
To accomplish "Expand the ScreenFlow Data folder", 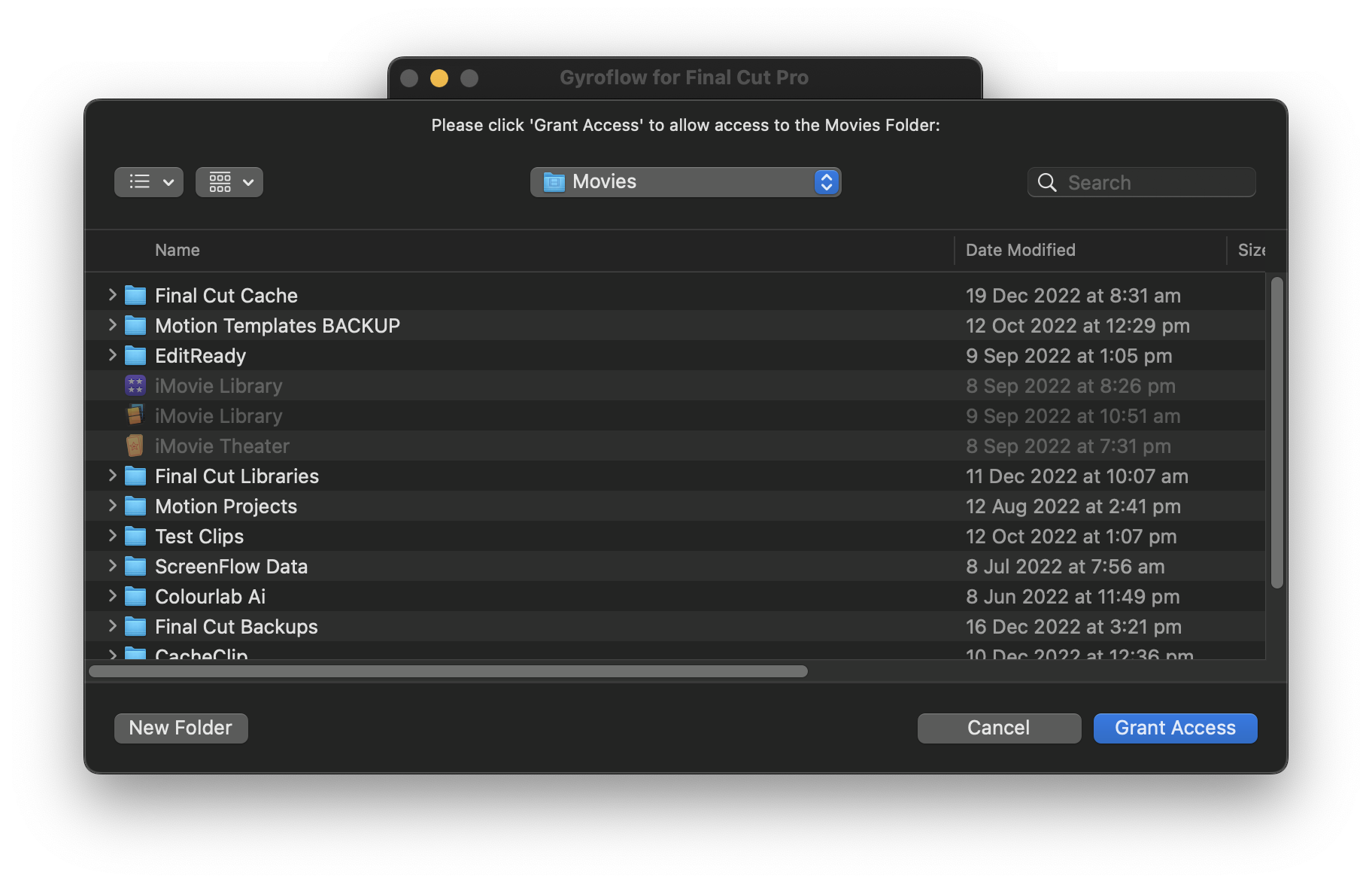I will 112,566.
